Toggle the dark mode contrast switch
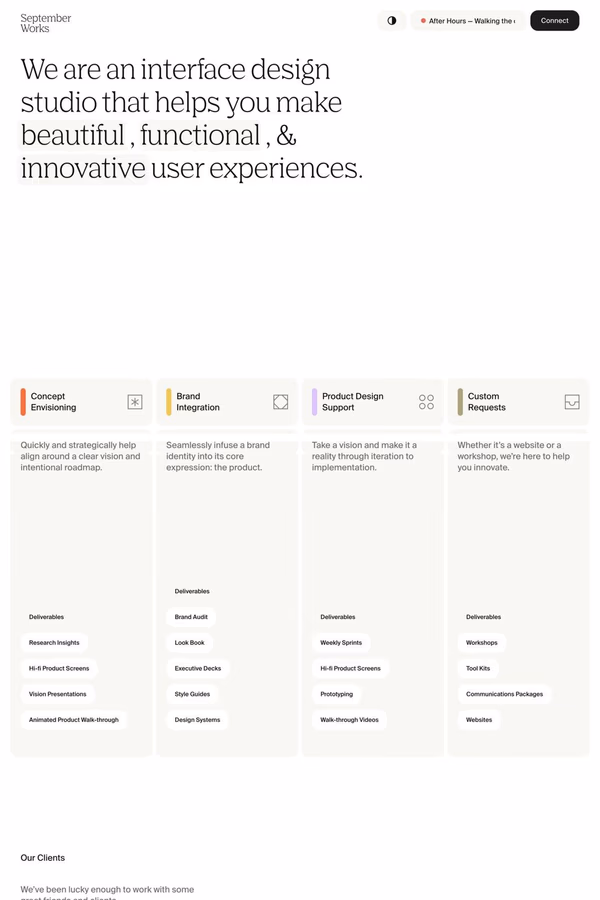 pos(391,20)
